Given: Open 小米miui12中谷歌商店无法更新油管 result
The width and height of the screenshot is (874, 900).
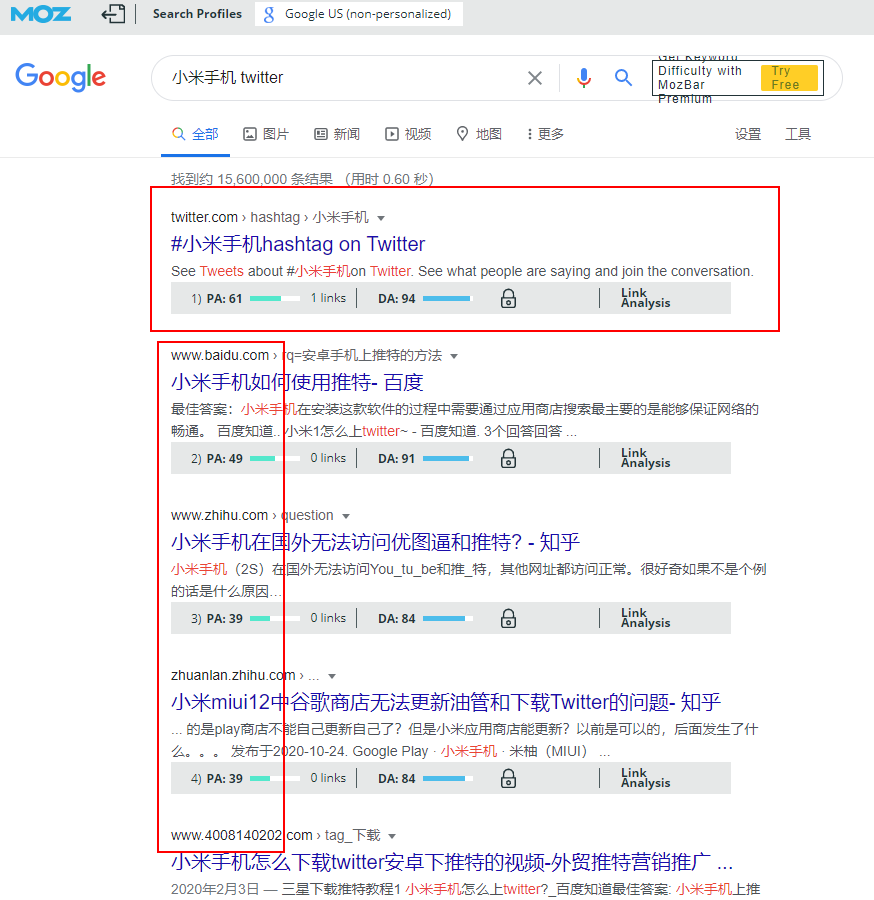Looking at the screenshot, I should click(x=446, y=702).
